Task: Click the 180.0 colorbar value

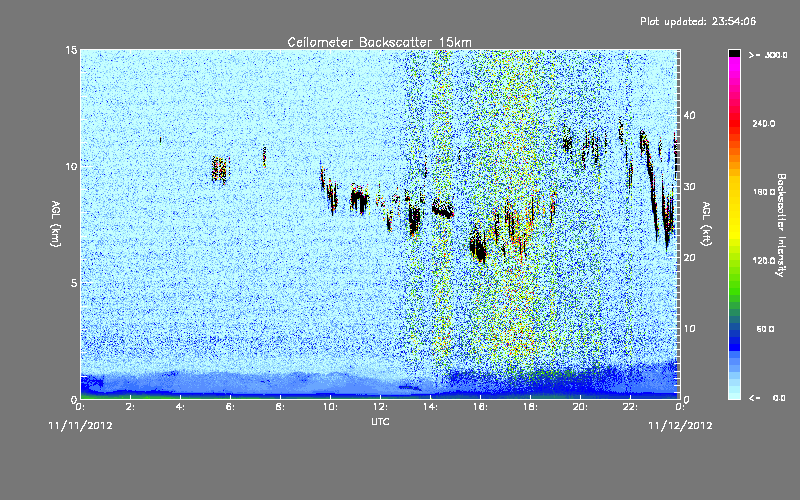Action: (x=763, y=192)
